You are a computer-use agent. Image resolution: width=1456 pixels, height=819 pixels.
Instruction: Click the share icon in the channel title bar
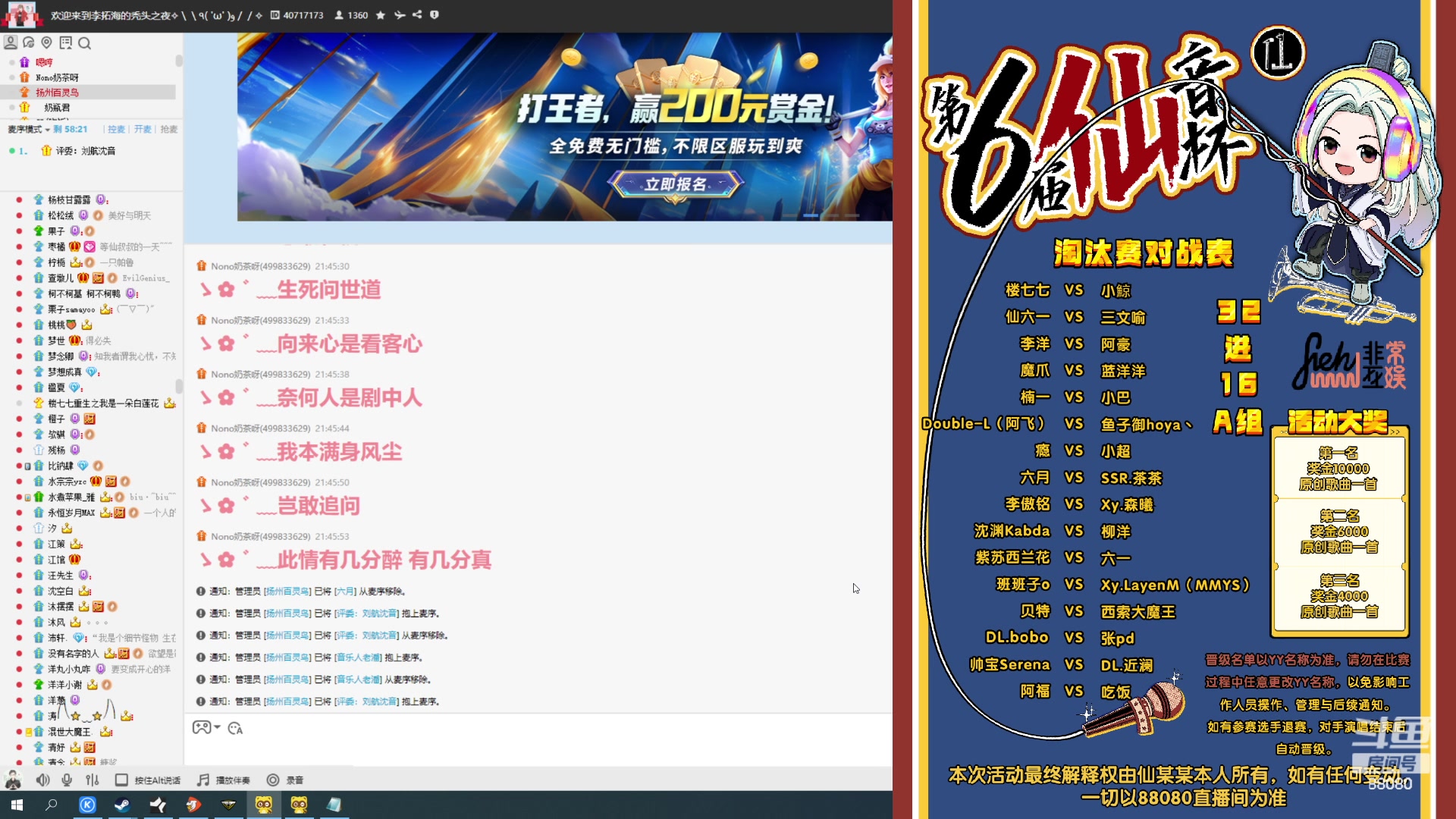point(416,15)
